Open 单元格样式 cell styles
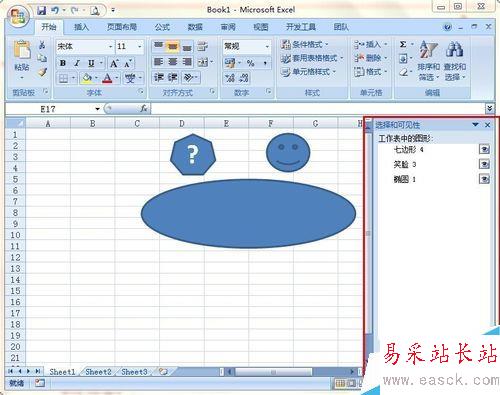 [x=308, y=72]
